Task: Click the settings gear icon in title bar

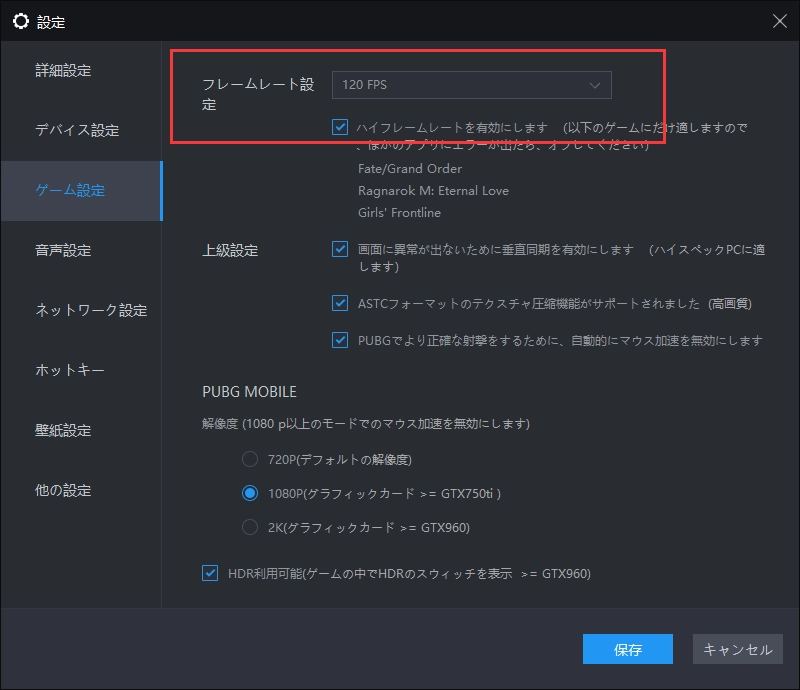Action: coord(21,21)
